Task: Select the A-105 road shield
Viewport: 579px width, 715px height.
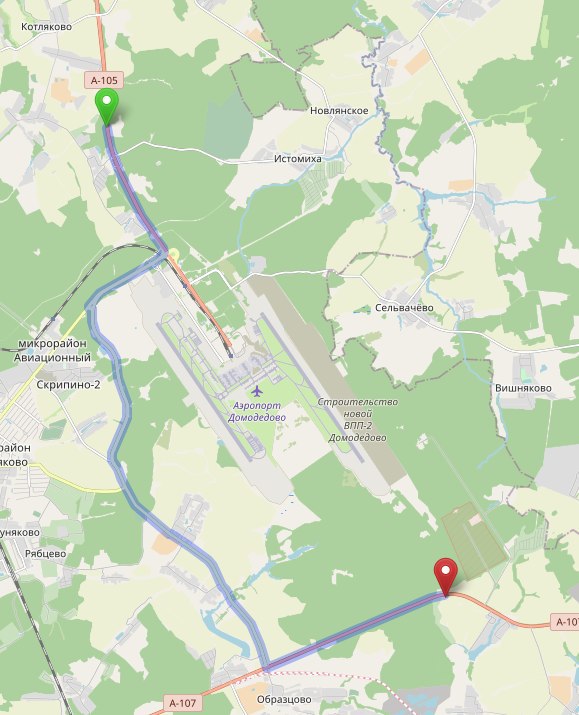Action: point(104,81)
